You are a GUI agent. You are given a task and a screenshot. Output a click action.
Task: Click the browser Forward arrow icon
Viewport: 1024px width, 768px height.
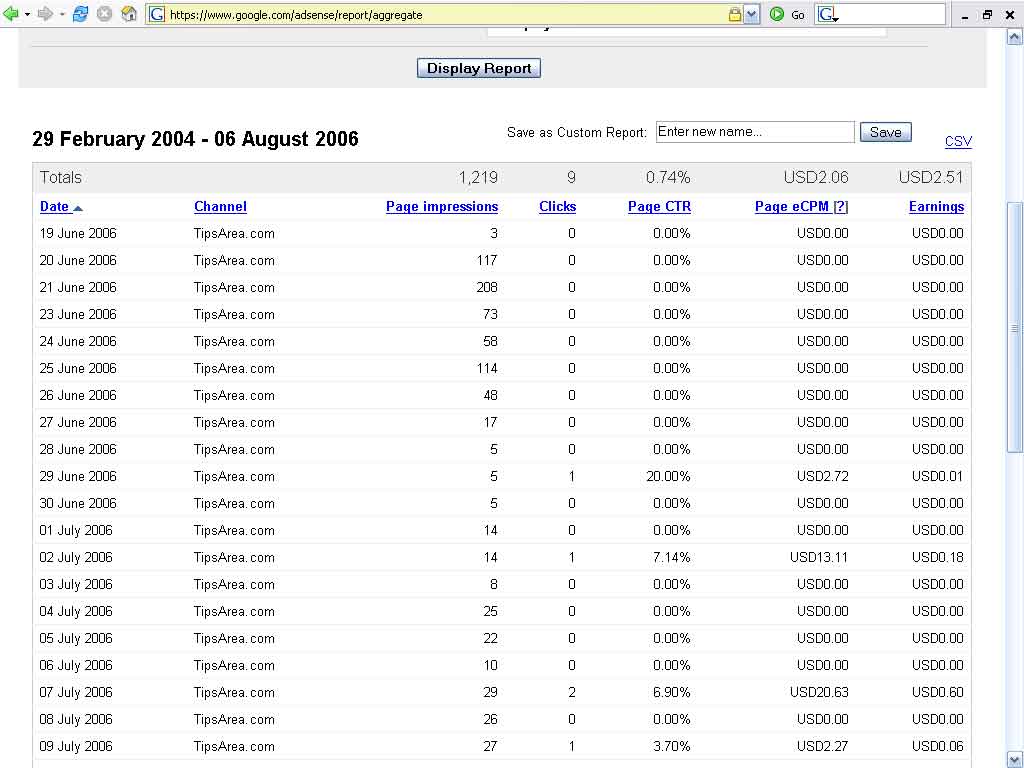(45, 14)
